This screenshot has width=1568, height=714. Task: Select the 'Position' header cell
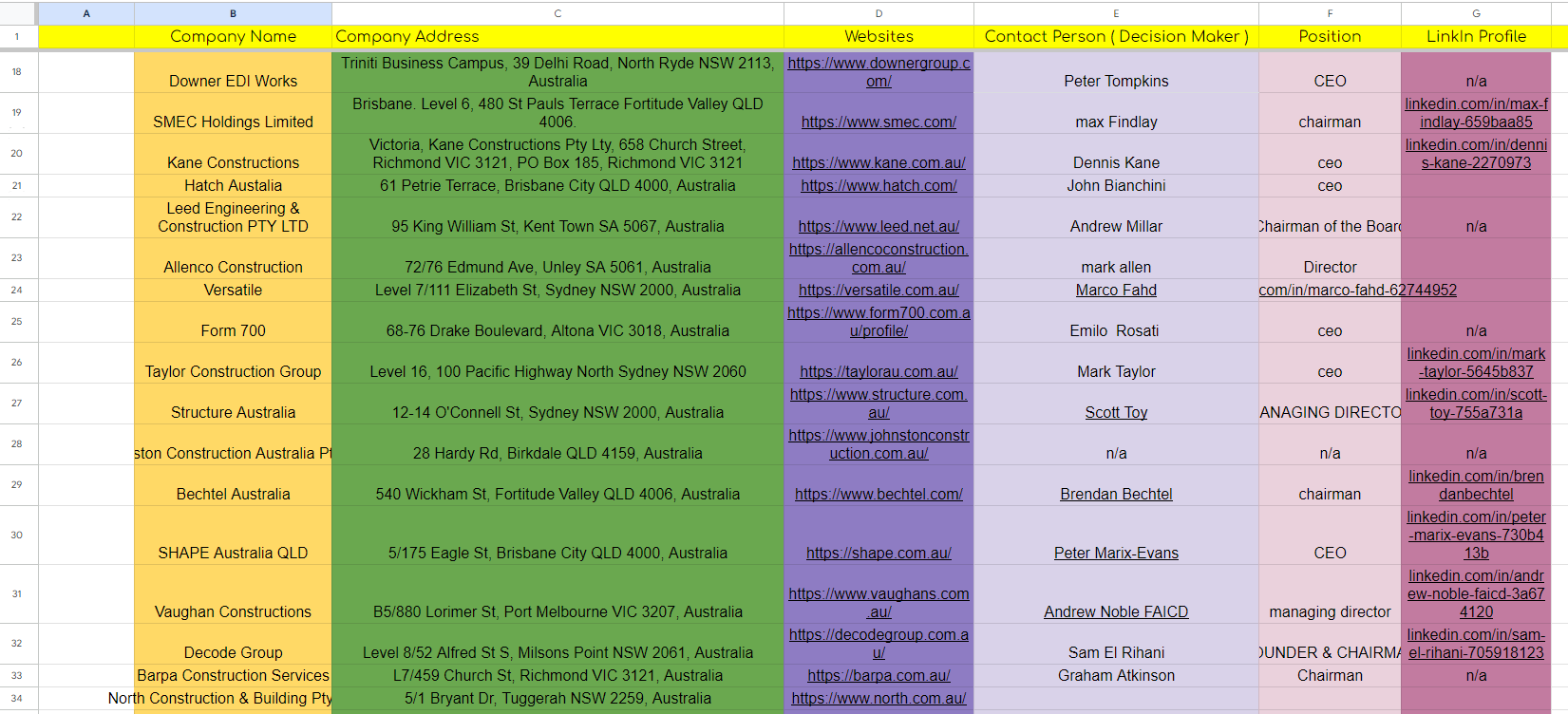pos(1330,36)
